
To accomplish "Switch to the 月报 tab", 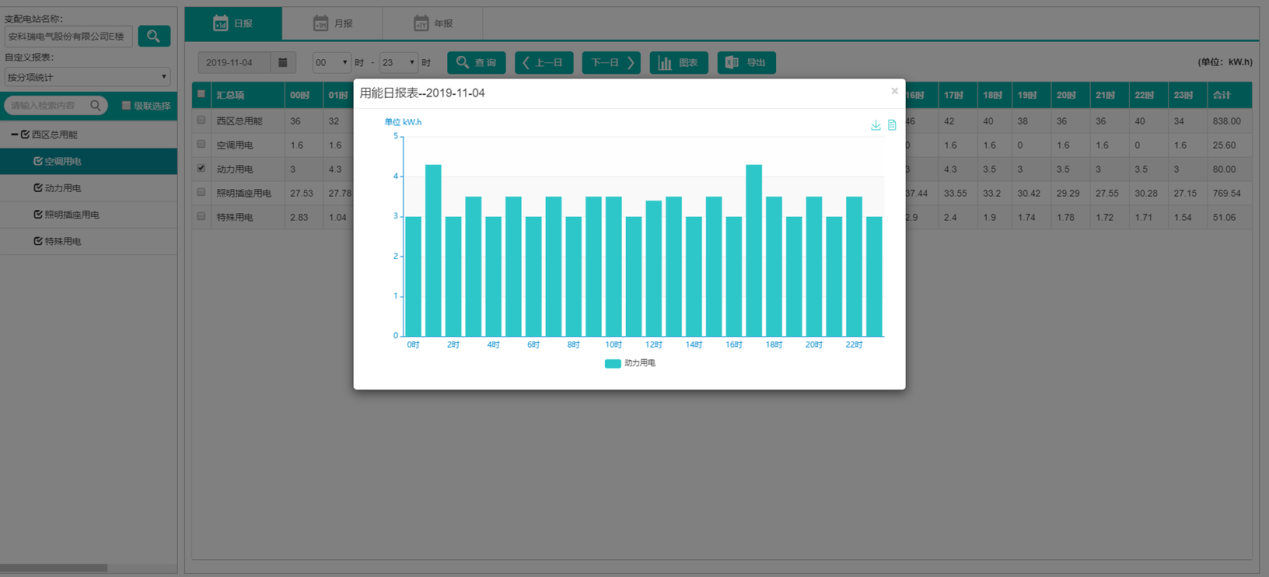I will pyautogui.click(x=333, y=23).
